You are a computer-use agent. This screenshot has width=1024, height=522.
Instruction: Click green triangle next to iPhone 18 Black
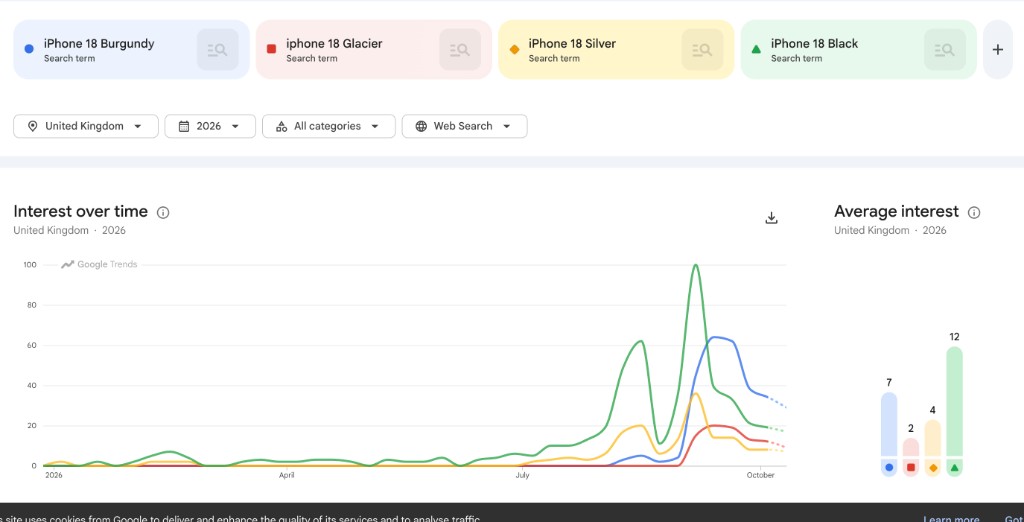[x=756, y=49]
